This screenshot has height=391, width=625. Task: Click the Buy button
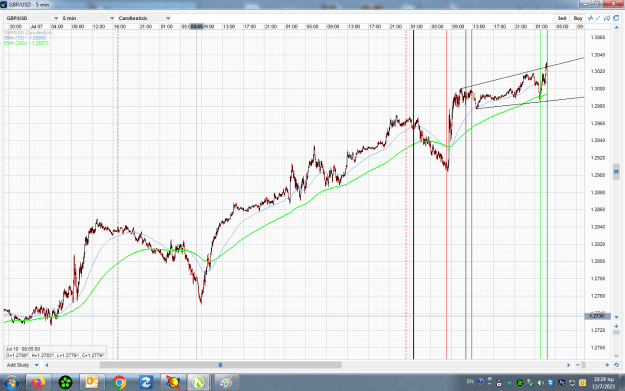(578, 18)
